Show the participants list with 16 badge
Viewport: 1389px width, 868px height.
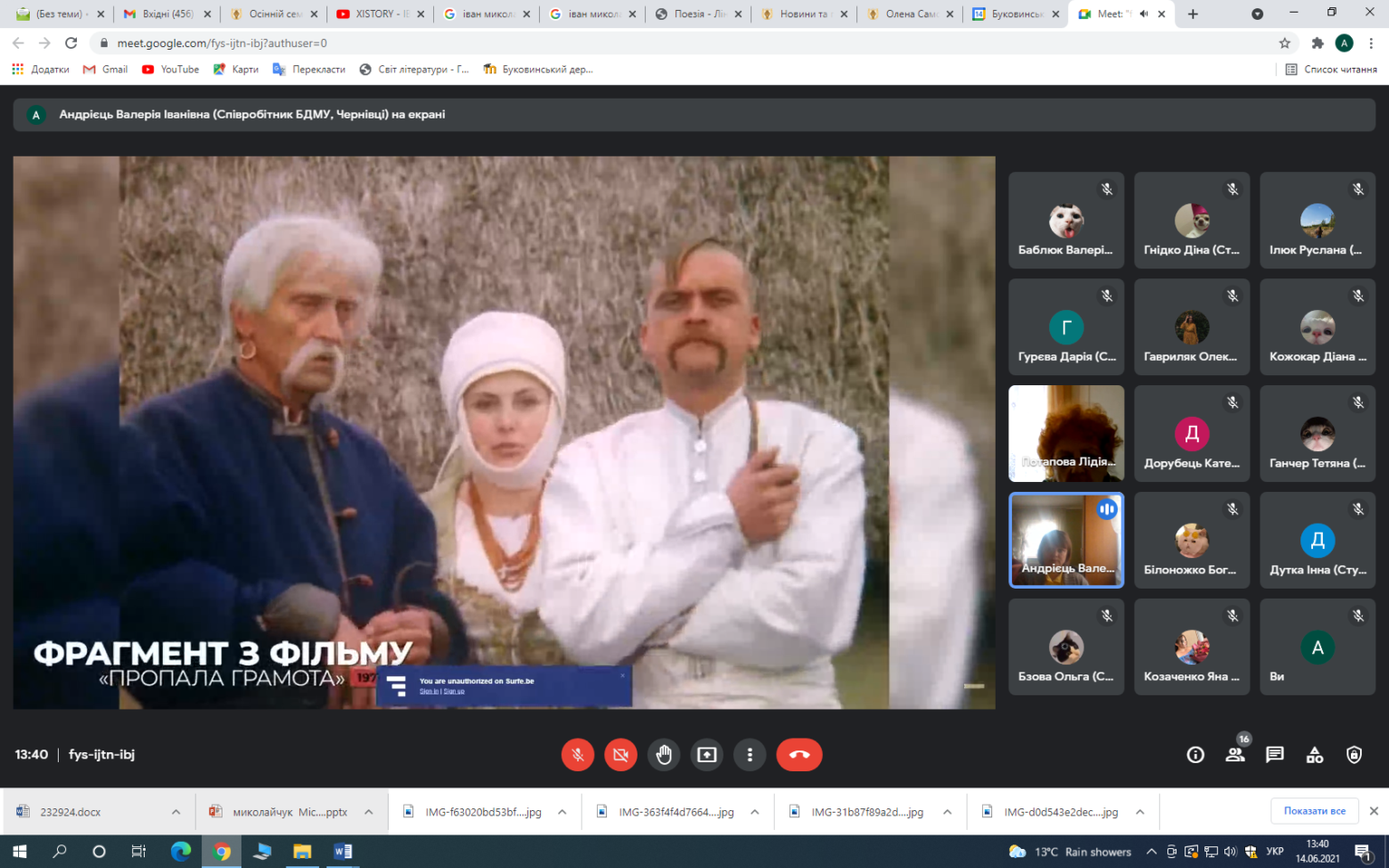pyautogui.click(x=1235, y=753)
